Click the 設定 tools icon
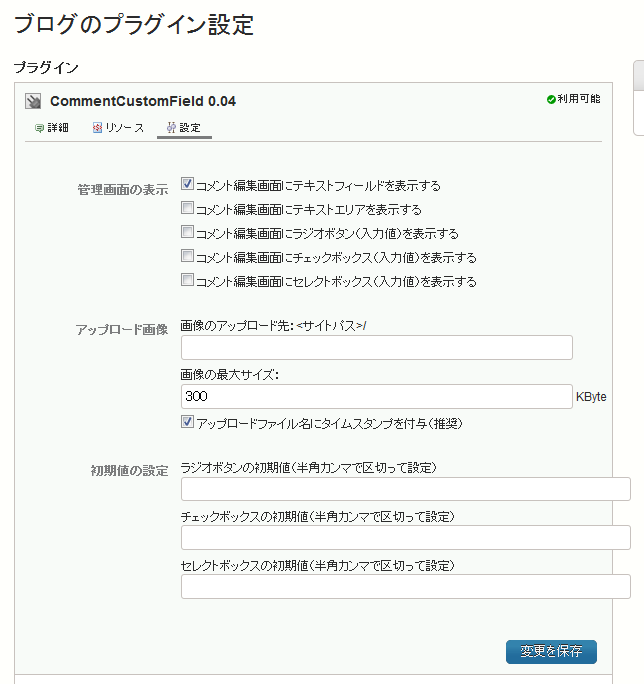Screen dimensions: 644x684 pyautogui.click(x=171, y=128)
